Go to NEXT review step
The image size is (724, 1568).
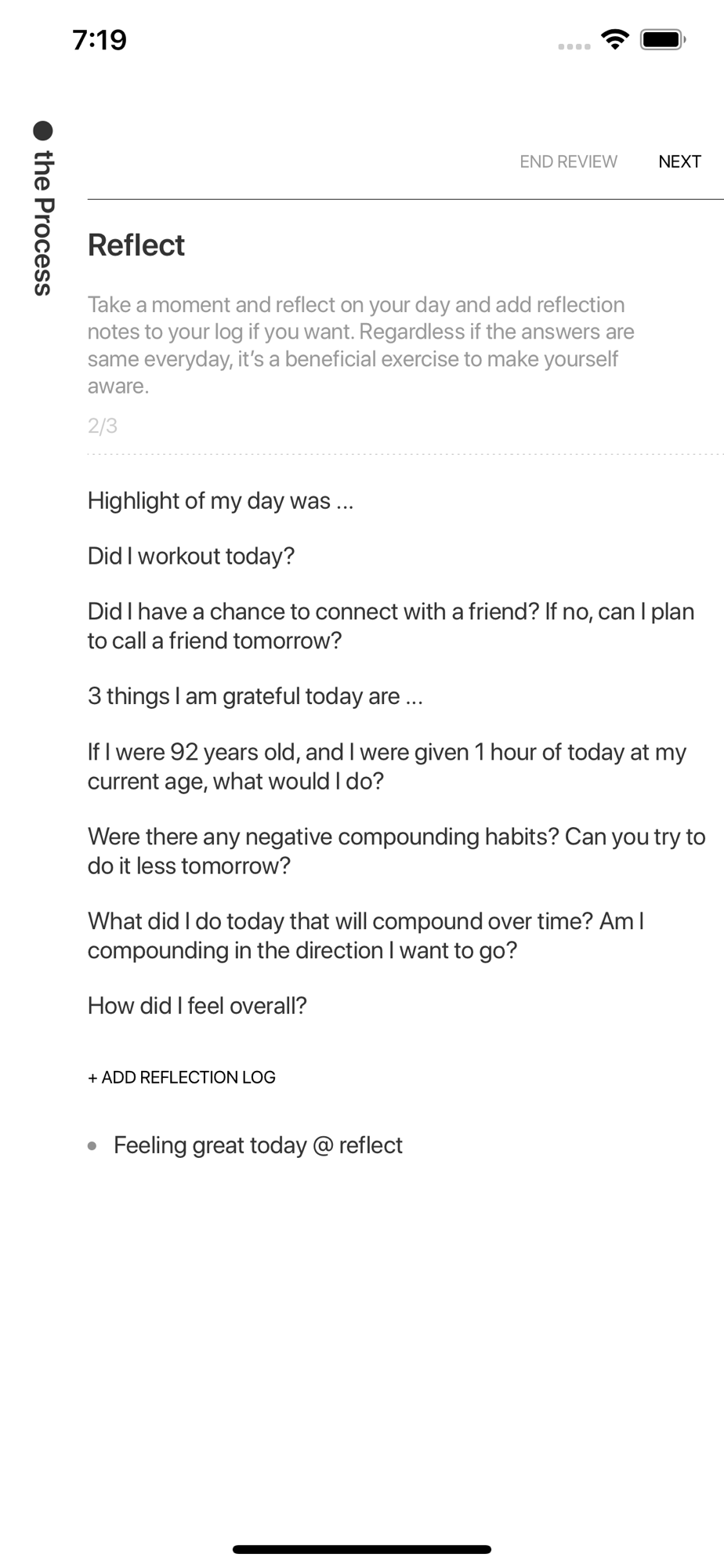(x=679, y=162)
